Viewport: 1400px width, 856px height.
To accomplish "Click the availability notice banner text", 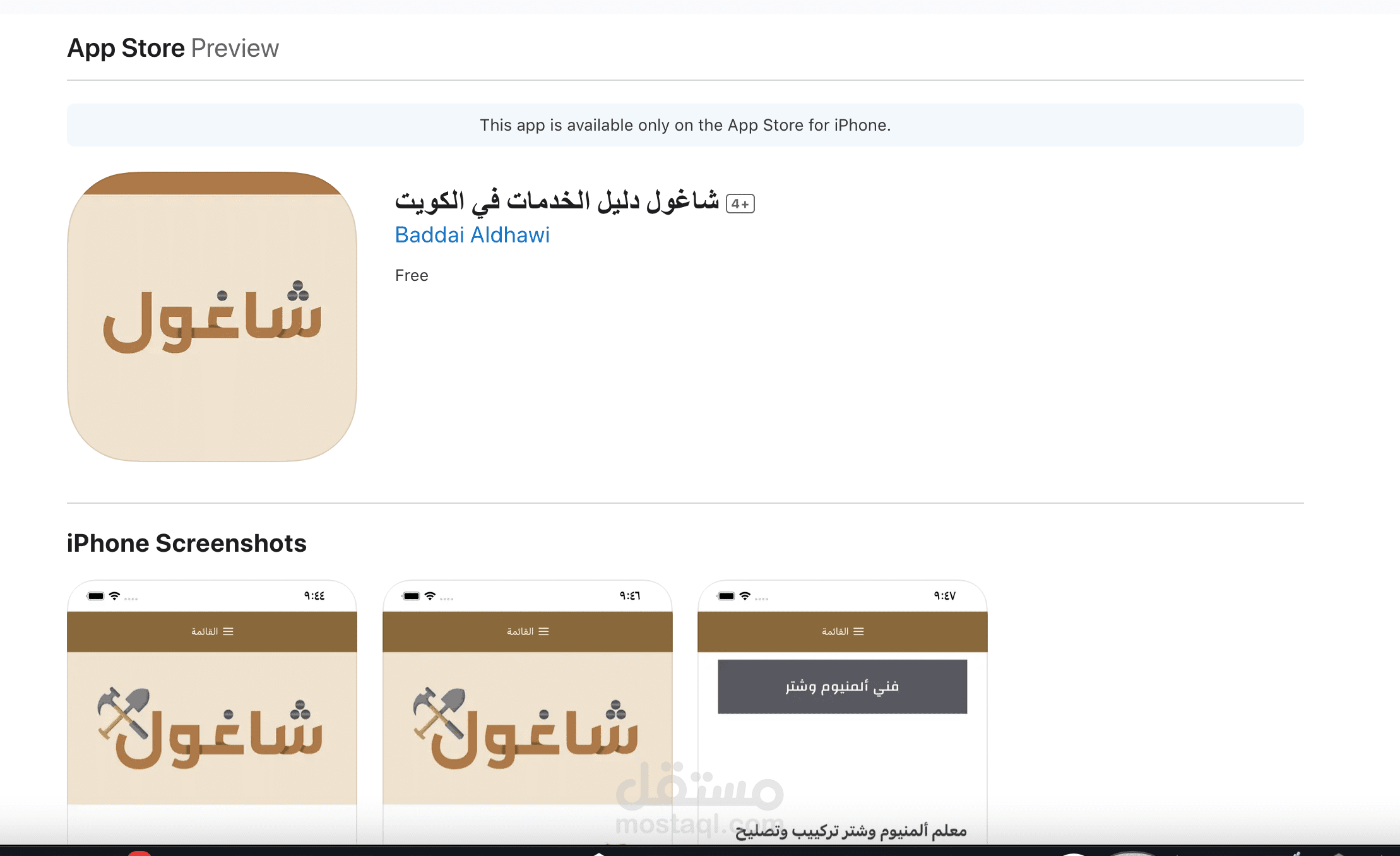I will click(685, 125).
